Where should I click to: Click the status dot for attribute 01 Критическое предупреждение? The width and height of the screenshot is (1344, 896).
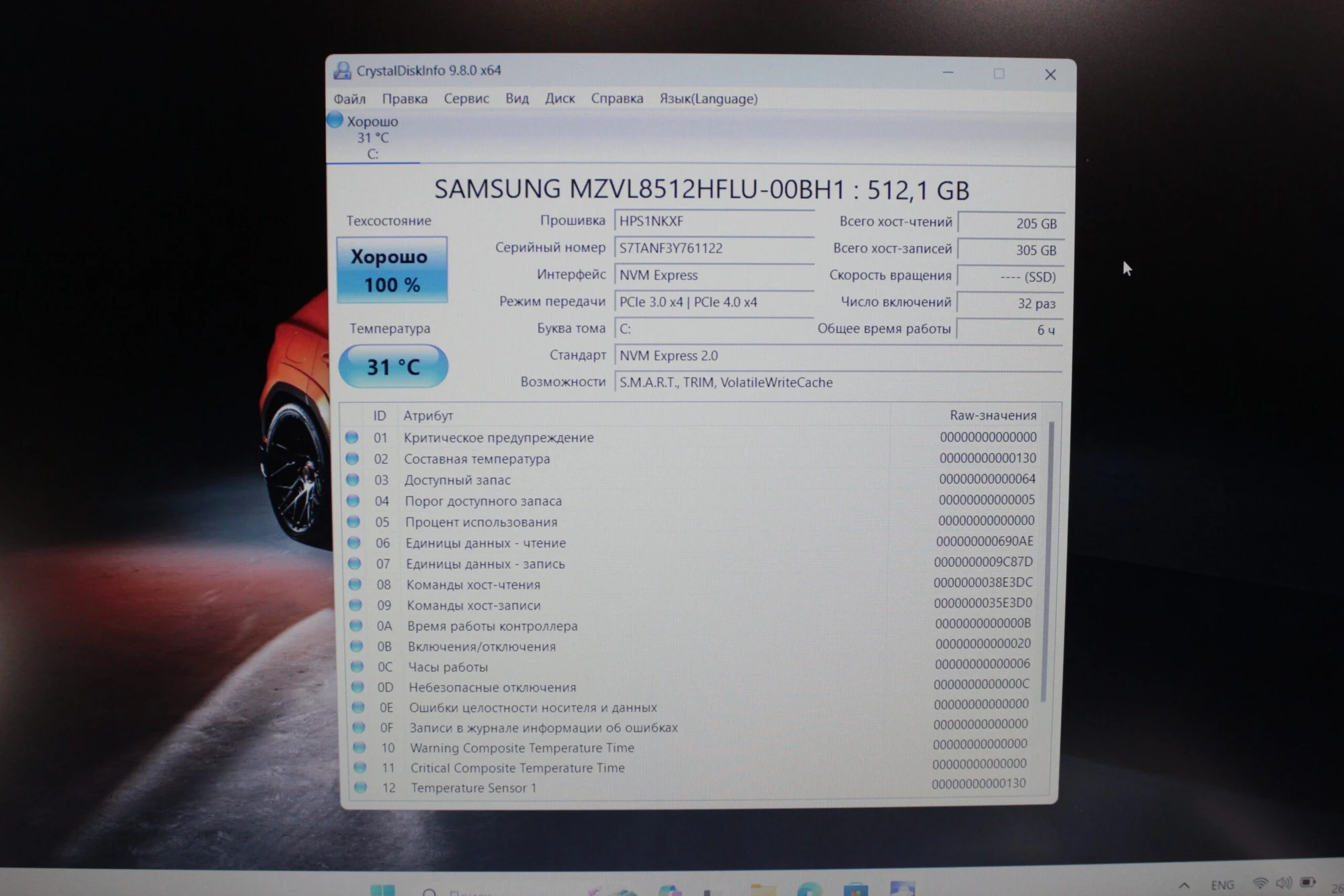click(351, 437)
